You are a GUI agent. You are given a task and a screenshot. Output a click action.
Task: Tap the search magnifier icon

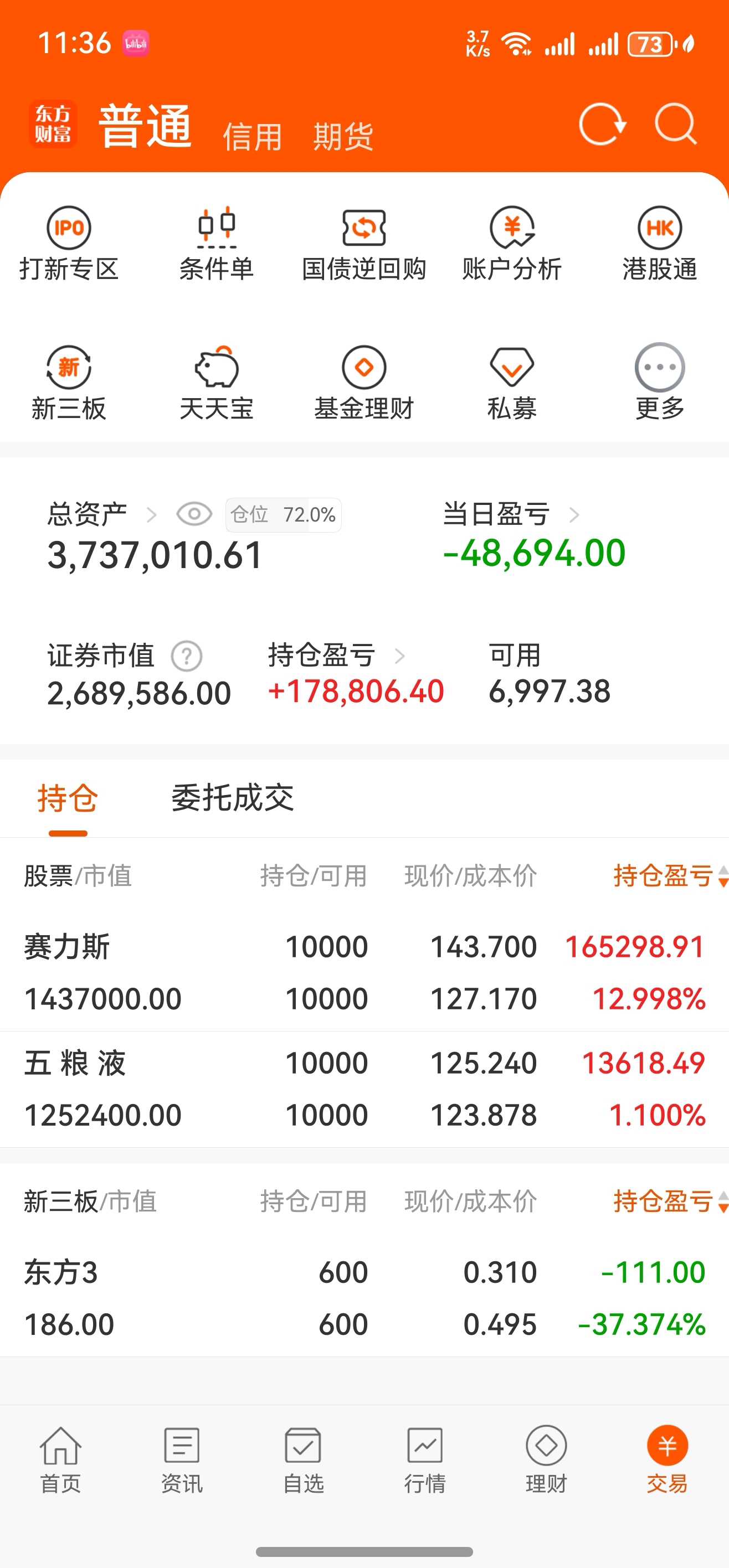click(x=676, y=124)
